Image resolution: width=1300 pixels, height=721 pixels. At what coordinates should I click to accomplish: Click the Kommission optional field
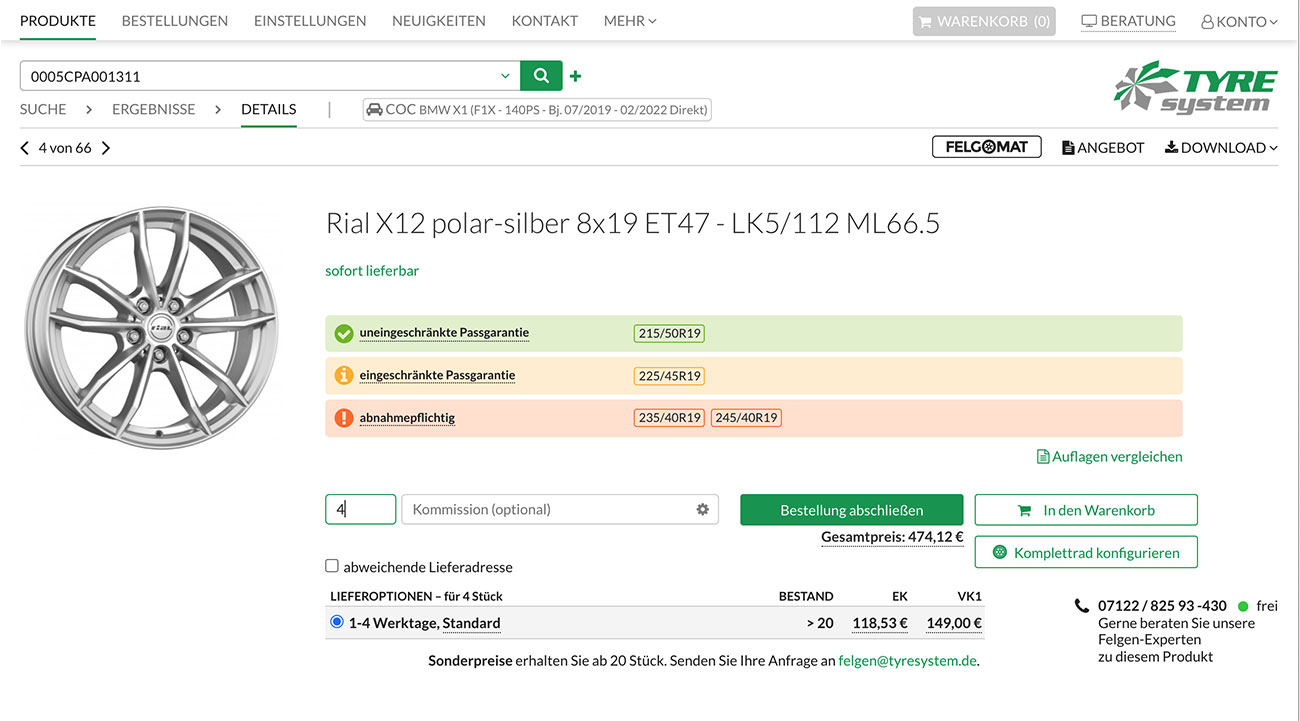coord(560,509)
